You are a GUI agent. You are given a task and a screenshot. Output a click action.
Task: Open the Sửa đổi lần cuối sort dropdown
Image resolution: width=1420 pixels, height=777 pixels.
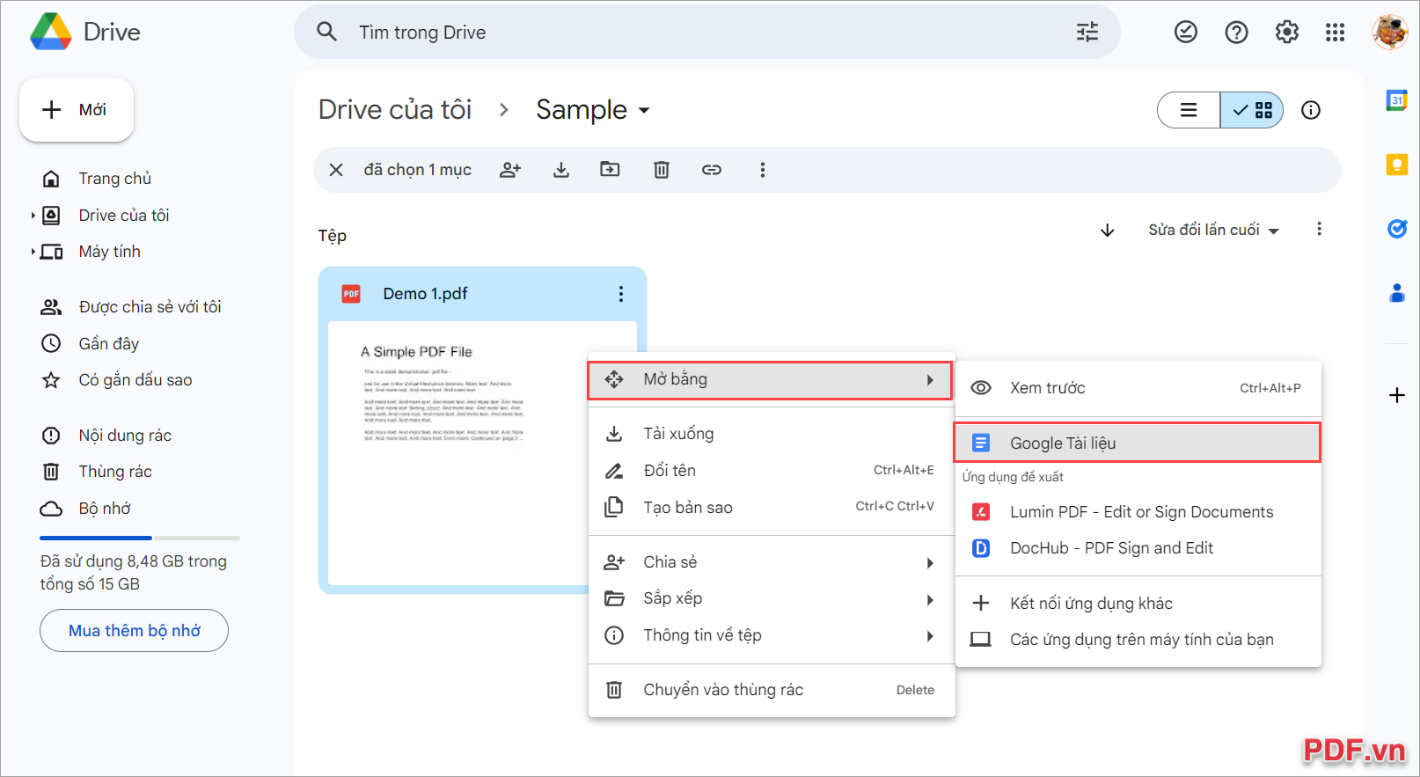(1213, 230)
